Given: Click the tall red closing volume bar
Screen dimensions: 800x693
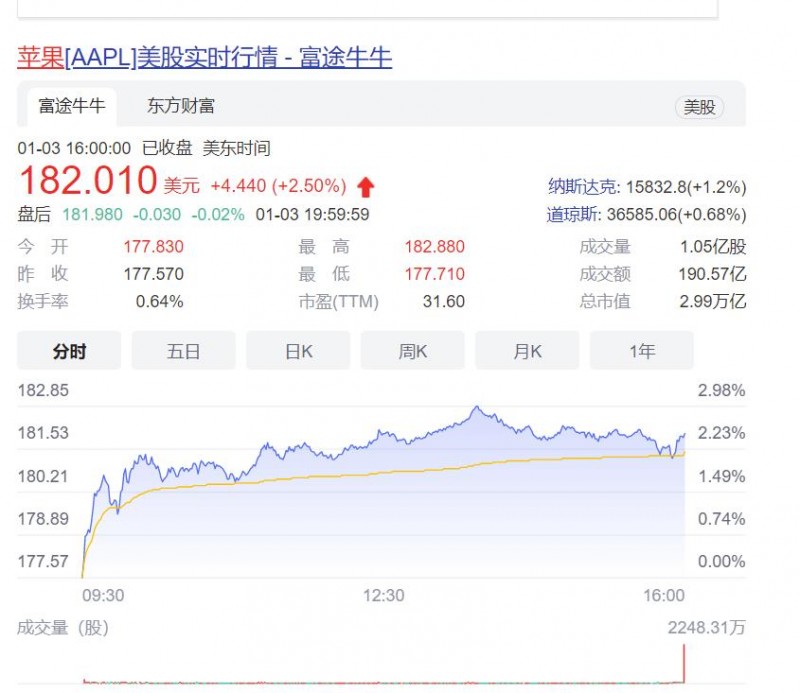Looking at the screenshot, I should point(684,664).
